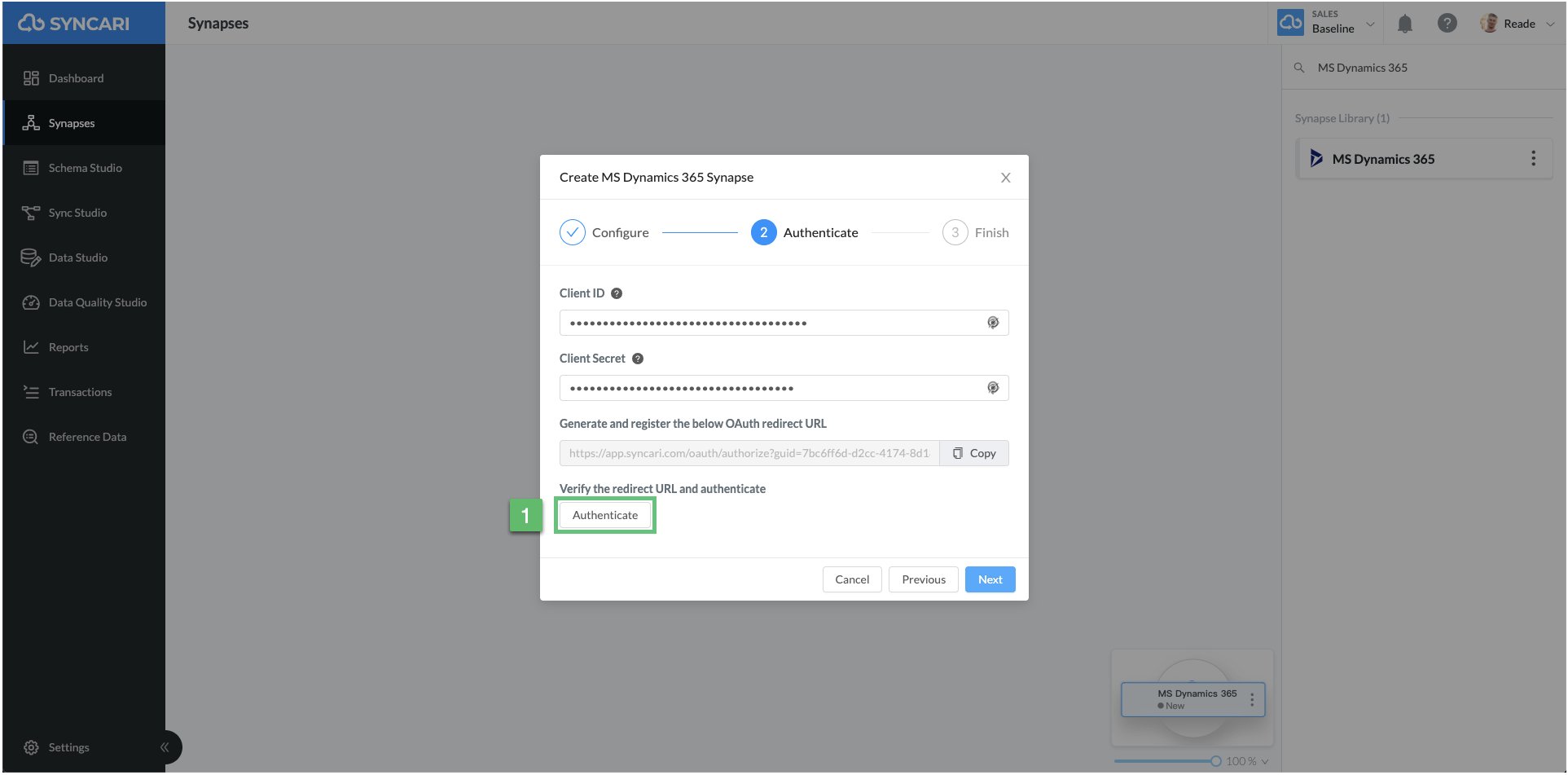This screenshot has height=775, width=1568.
Task: Click the Reade user avatar
Action: point(1489,23)
